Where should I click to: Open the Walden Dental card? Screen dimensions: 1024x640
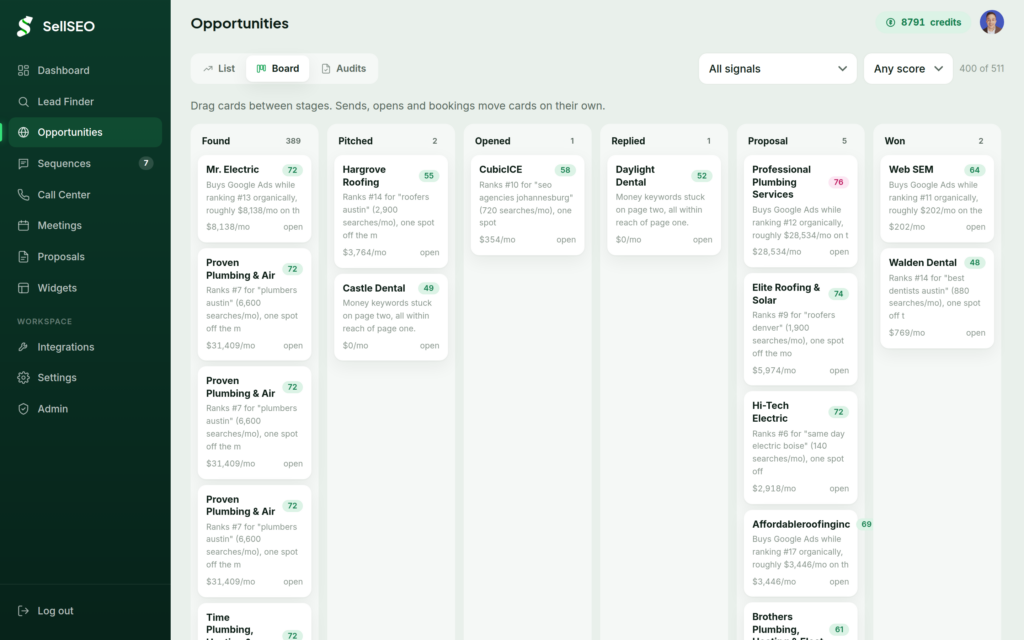tap(937, 298)
